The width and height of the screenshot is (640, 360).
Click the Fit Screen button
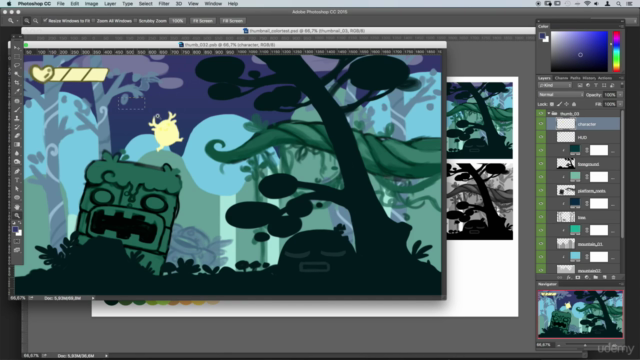click(203, 21)
